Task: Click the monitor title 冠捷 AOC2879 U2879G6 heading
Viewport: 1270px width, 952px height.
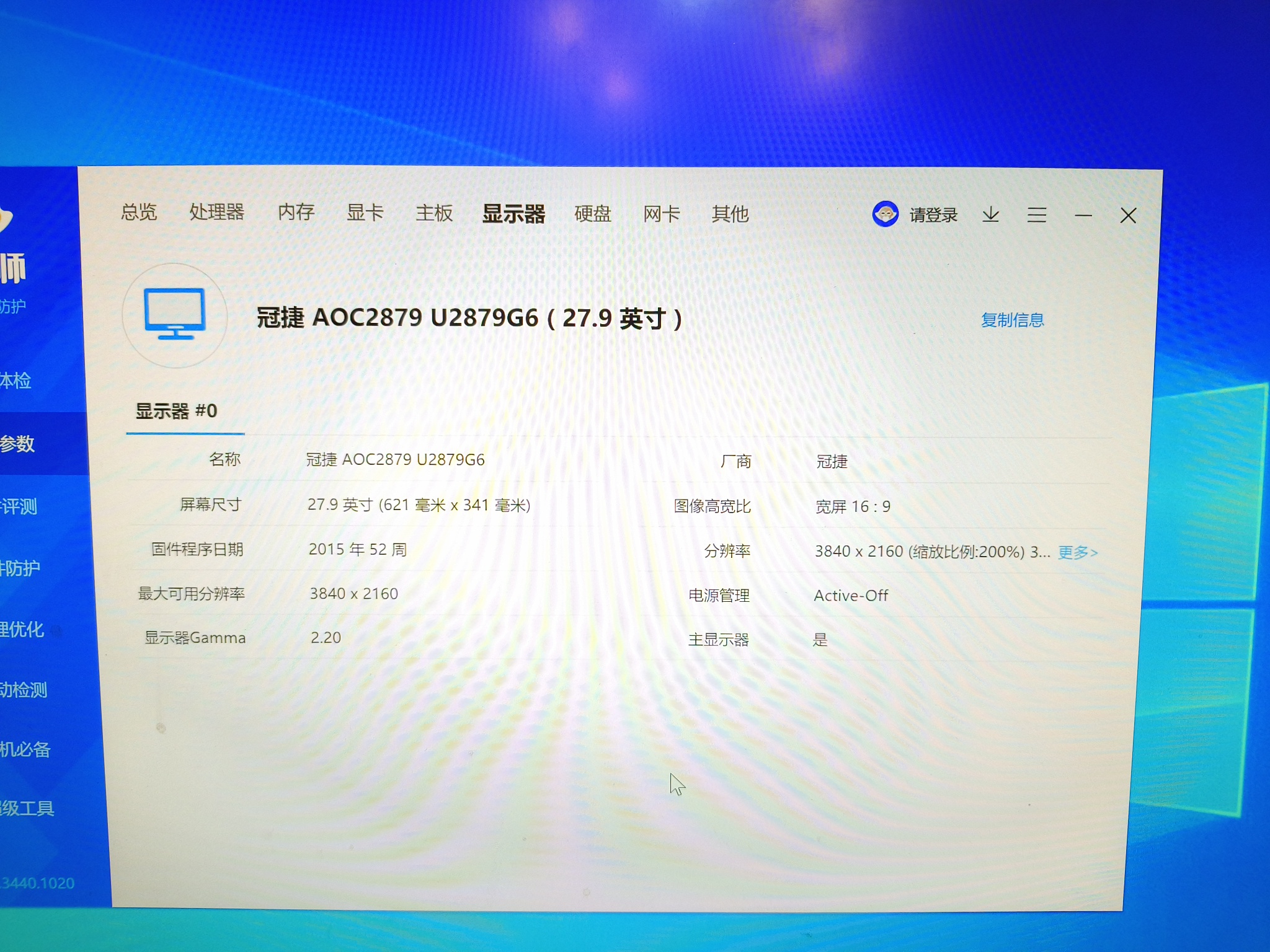Action: [x=469, y=318]
